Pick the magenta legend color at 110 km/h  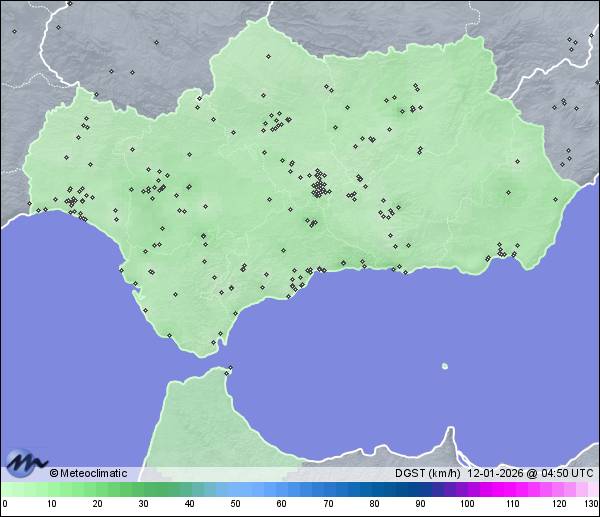(x=512, y=489)
